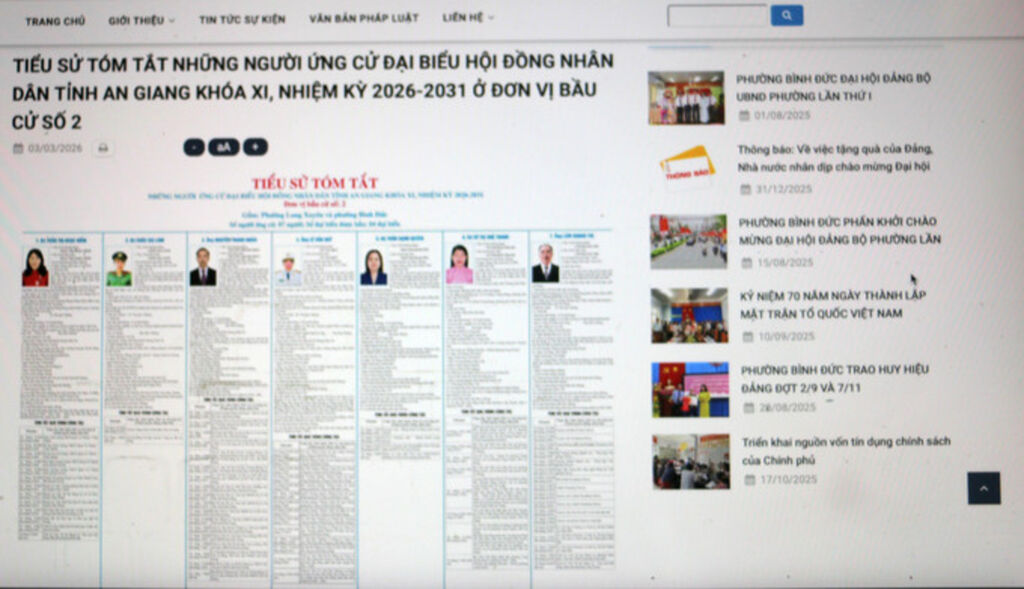Click into the search text field
The width and height of the screenshot is (1024, 589).
(716, 16)
